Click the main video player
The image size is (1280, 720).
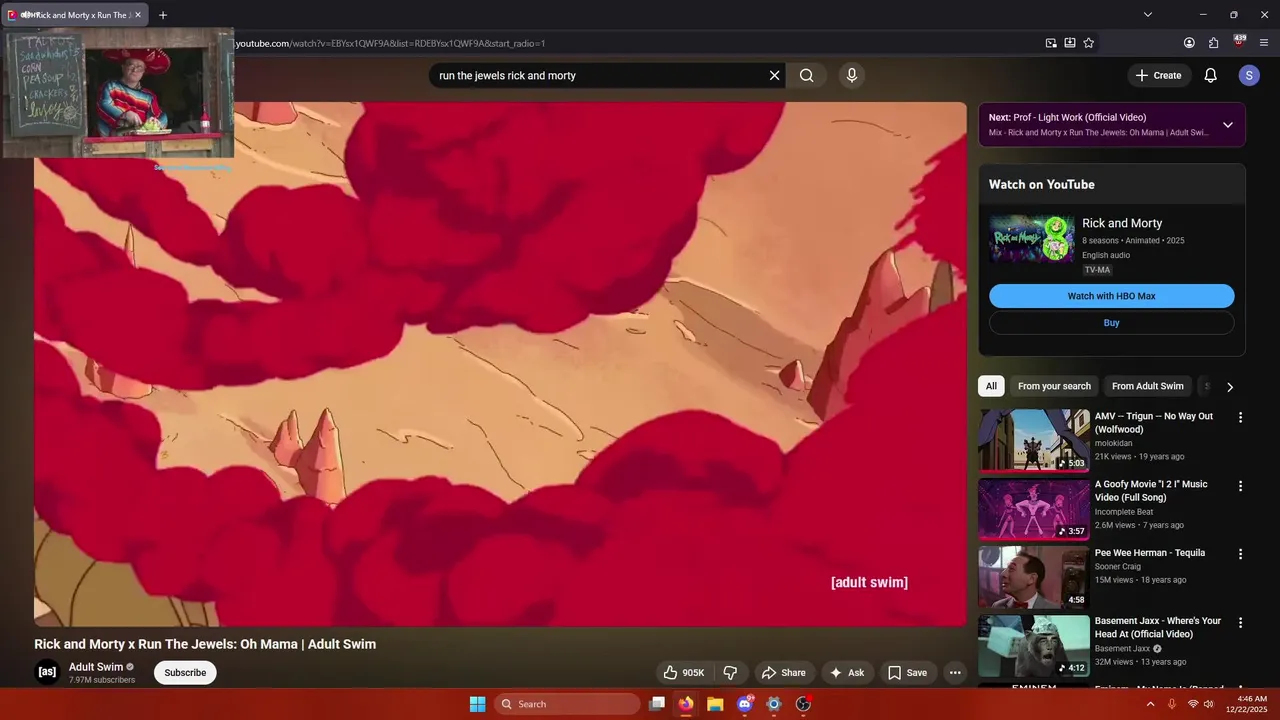(x=500, y=364)
